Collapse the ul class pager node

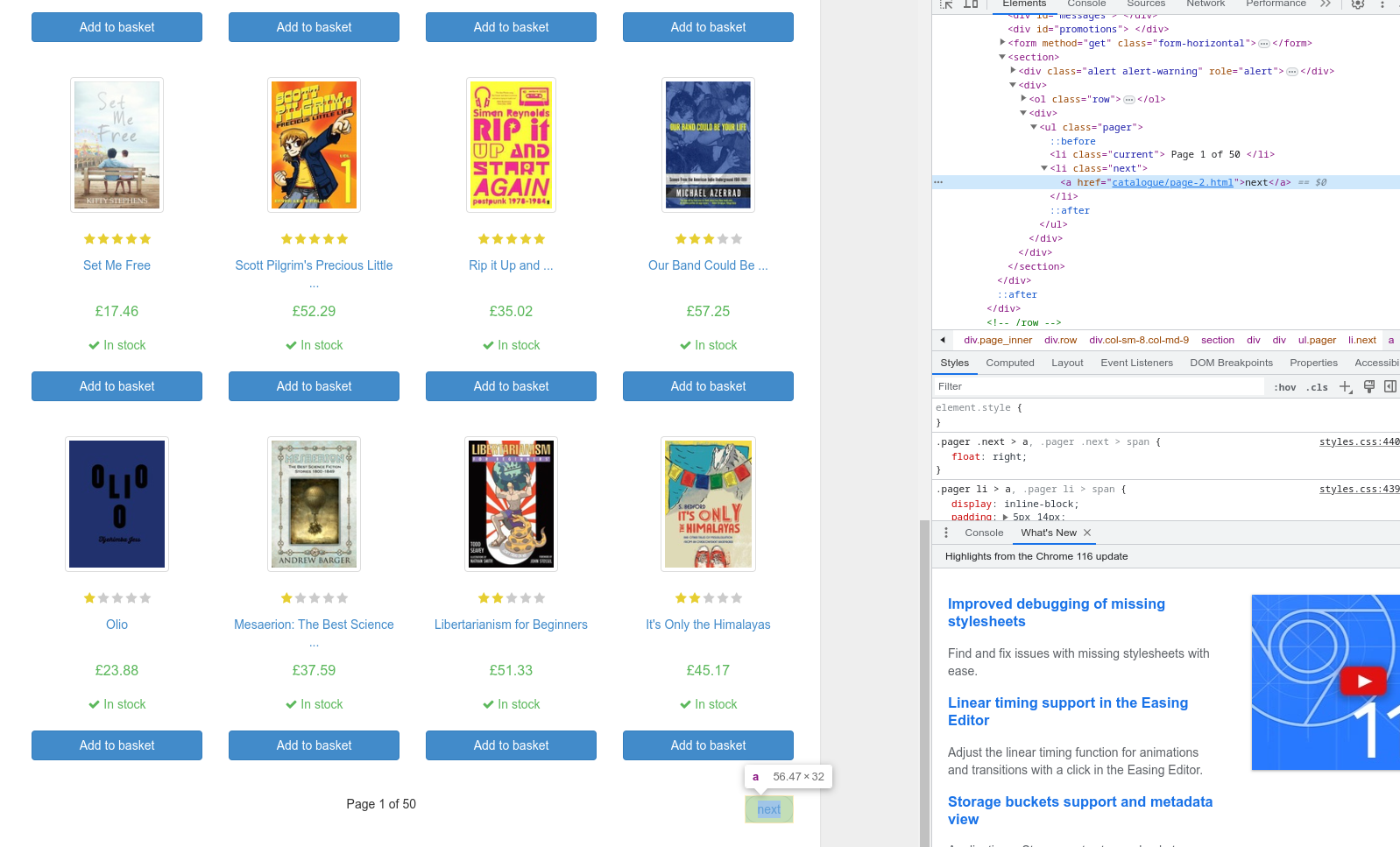click(1035, 127)
